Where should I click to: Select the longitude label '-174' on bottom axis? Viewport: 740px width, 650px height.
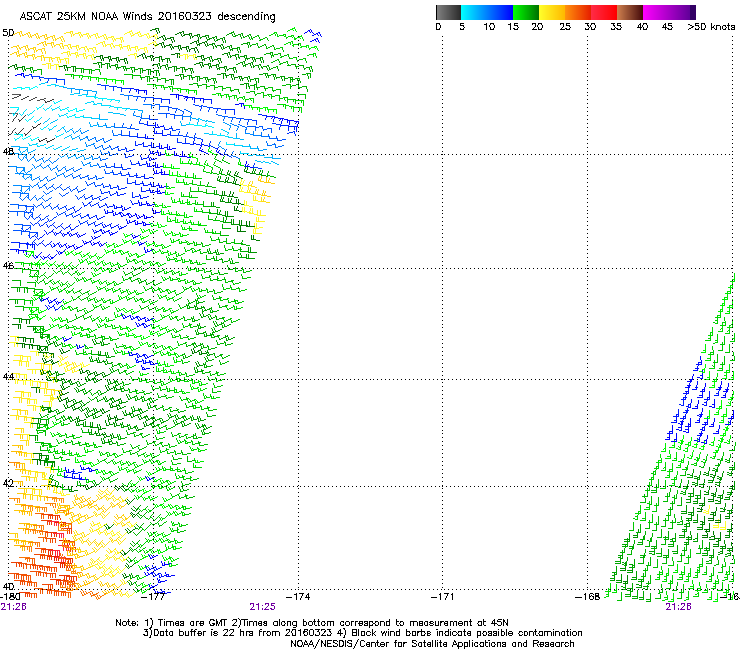coord(298,596)
